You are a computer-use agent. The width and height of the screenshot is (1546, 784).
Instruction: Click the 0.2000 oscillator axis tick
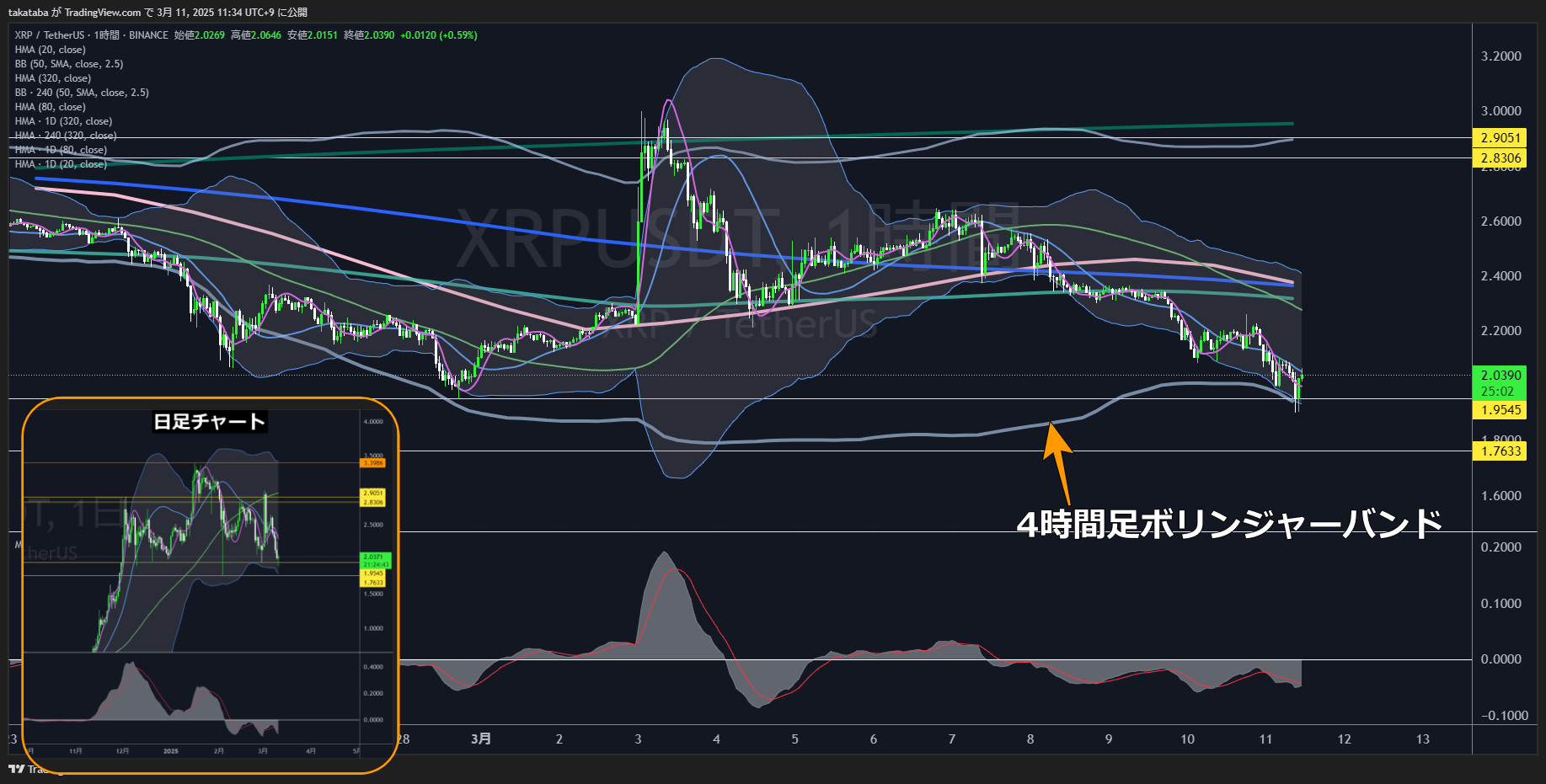(1501, 547)
